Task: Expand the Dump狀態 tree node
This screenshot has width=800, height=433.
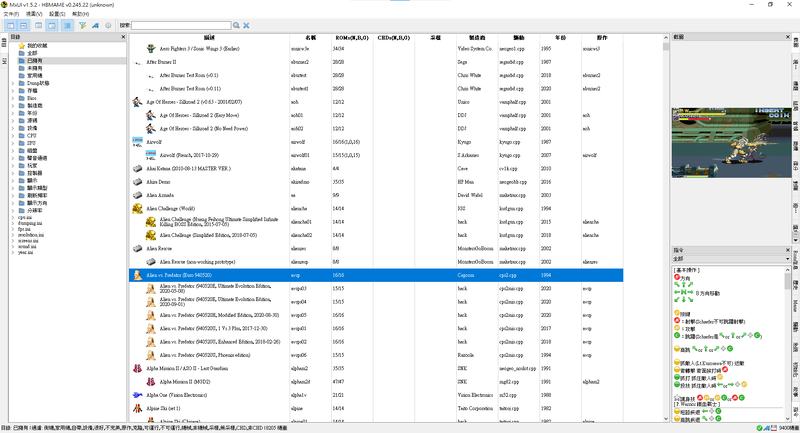Action: pos(13,83)
